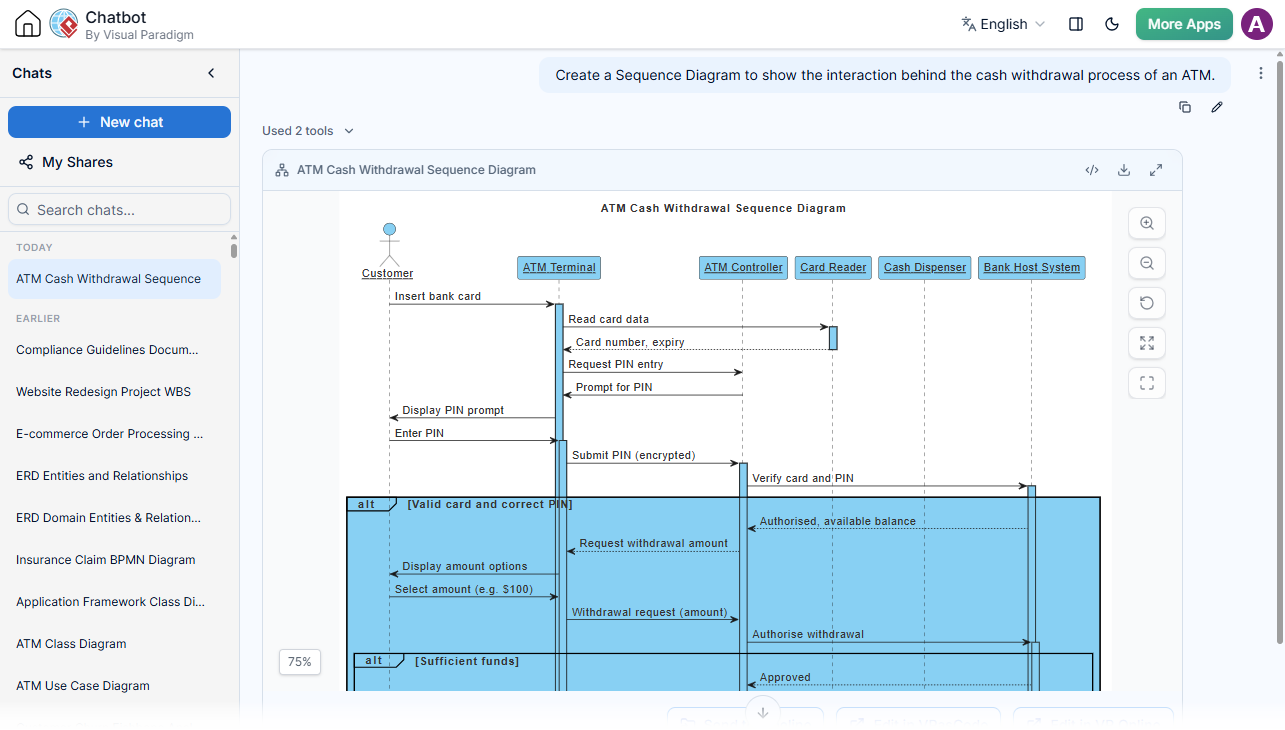Viewport: 1285px width, 730px height.
Task: Edit the prompt message with pencil icon
Action: (1217, 107)
